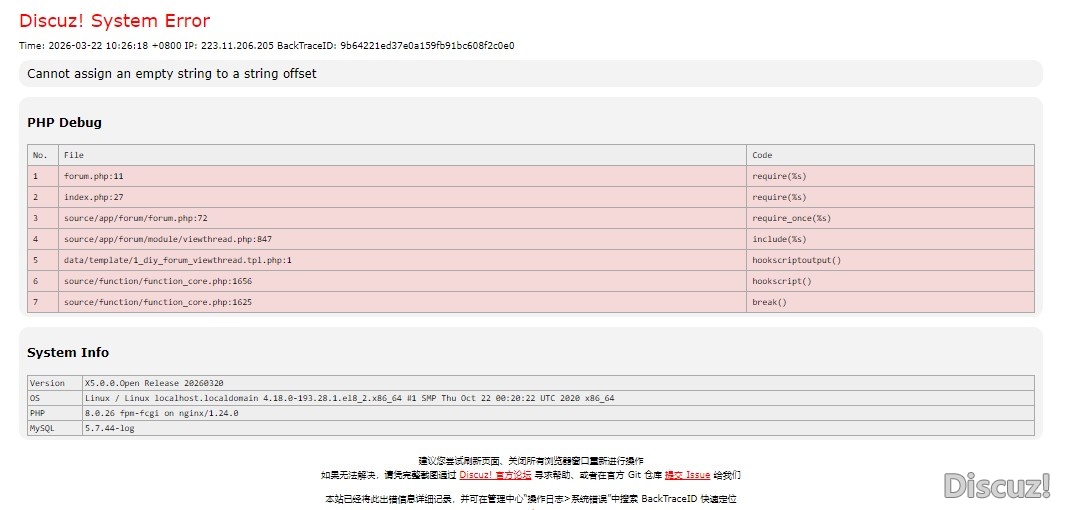Select the index.php:27 row cell
Viewport: 1067px width, 510px height.
coord(402,197)
